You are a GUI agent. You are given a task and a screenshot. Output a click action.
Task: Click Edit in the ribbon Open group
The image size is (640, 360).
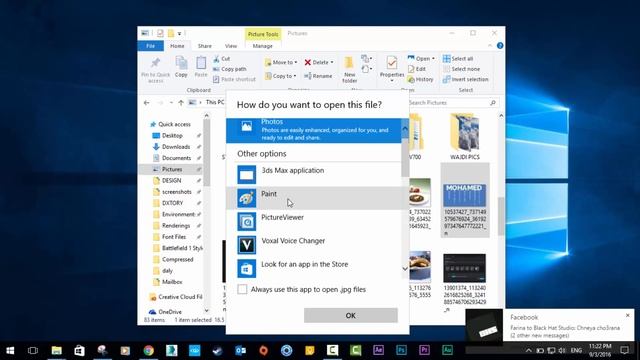click(x=417, y=69)
